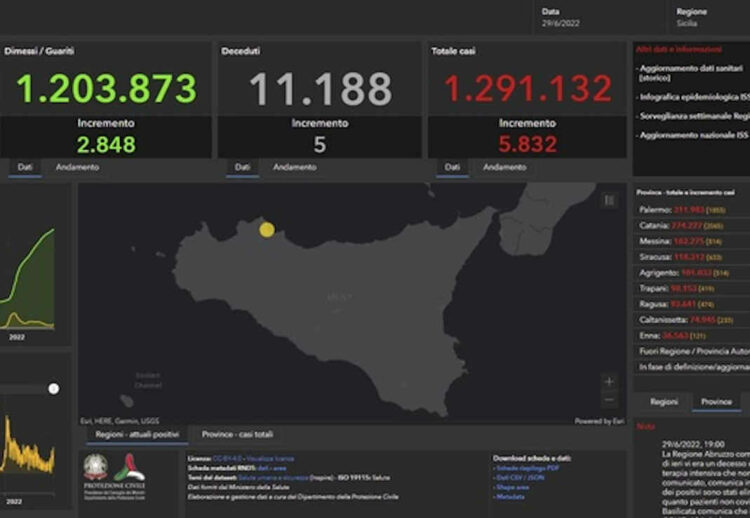Image resolution: width=750 pixels, height=518 pixels.
Task: Click the yellow daily cases chart
Action: (27, 447)
